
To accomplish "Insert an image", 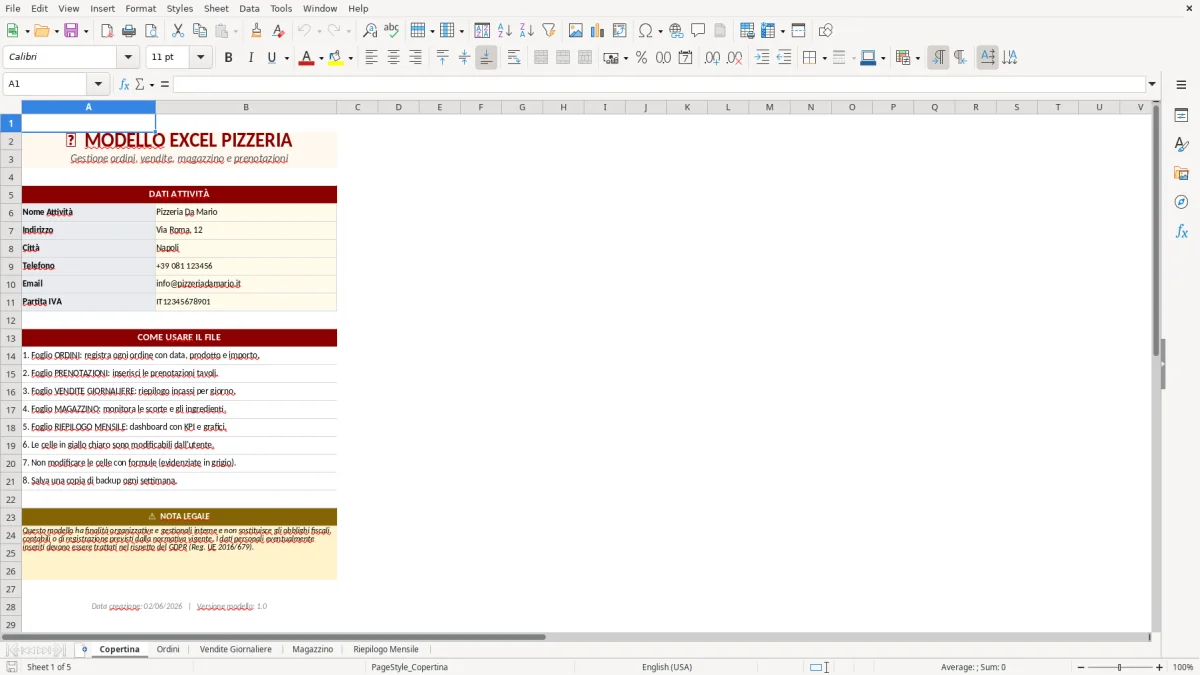I will [x=576, y=31].
